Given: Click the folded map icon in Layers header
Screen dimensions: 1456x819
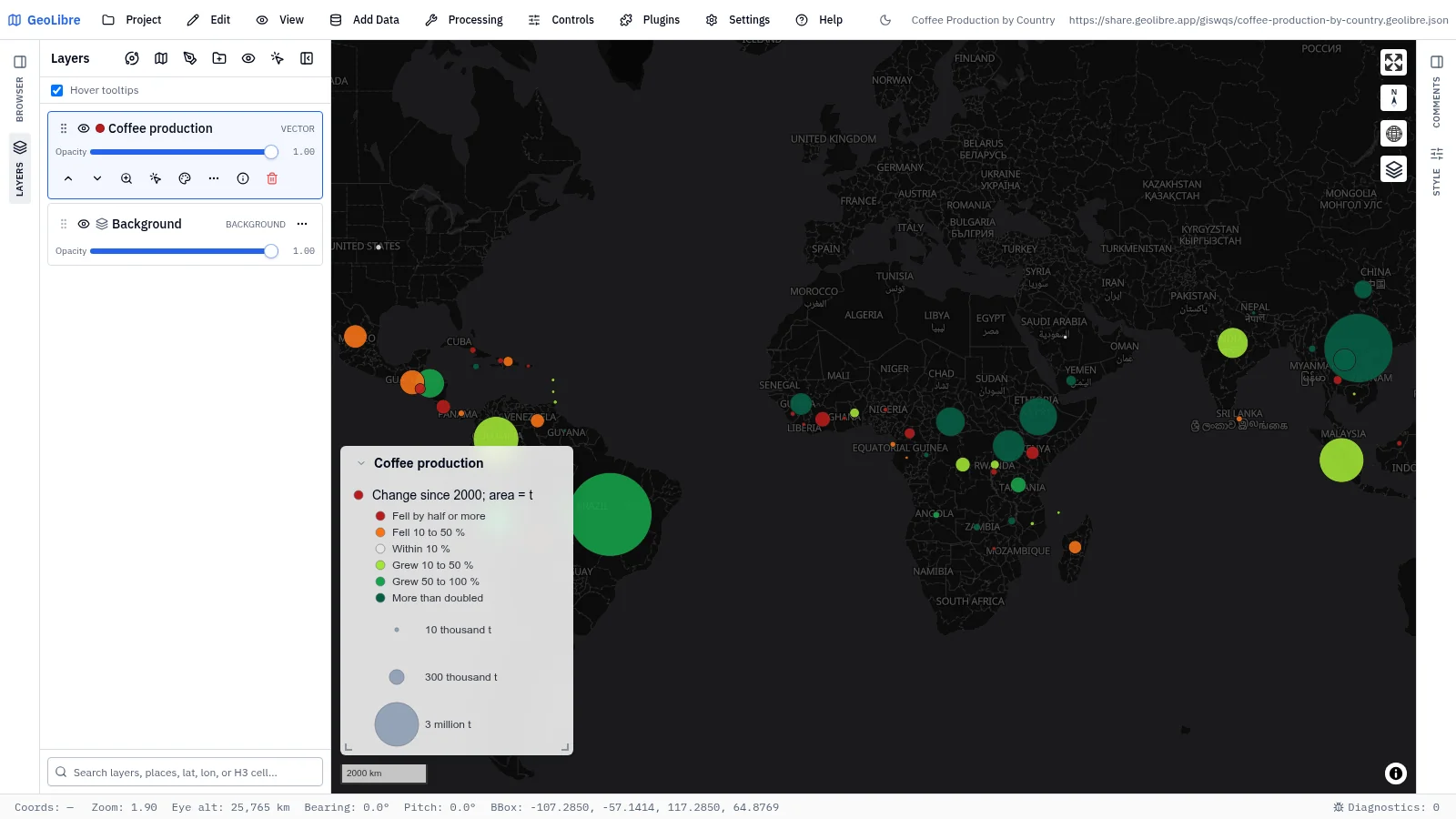Looking at the screenshot, I should (x=161, y=58).
